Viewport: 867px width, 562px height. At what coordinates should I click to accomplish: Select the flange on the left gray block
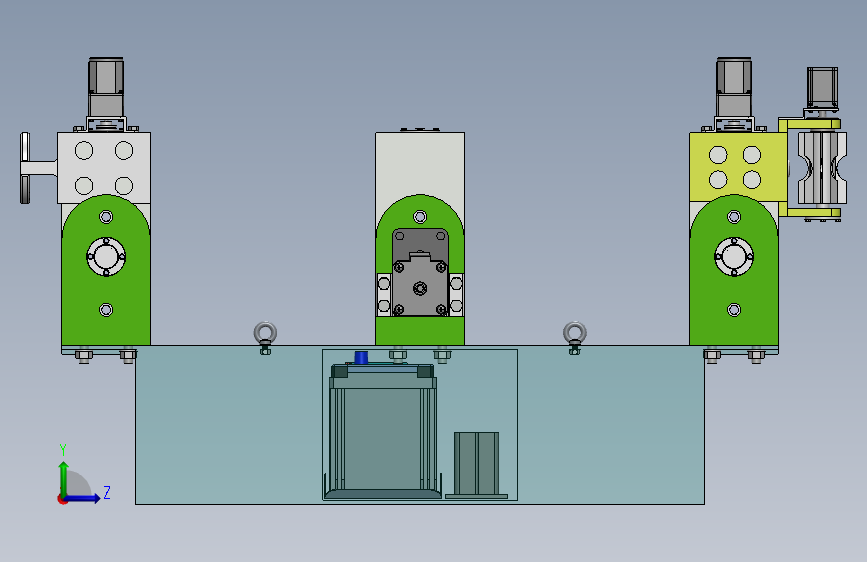click(x=38, y=168)
